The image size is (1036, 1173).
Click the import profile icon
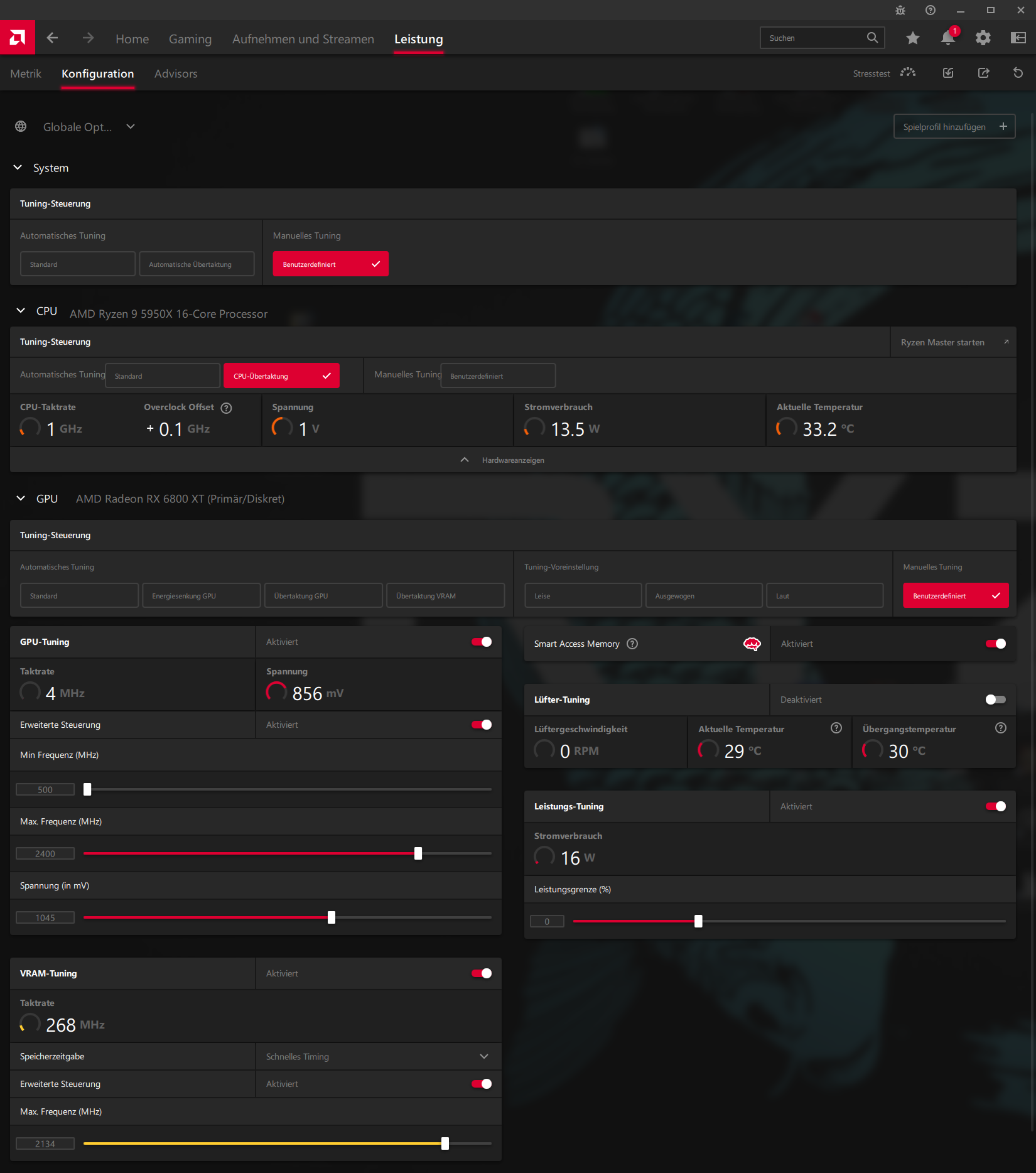(948, 73)
